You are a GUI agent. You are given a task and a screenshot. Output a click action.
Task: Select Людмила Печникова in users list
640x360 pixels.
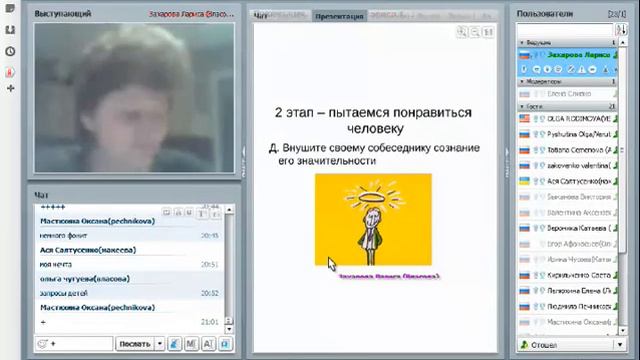pos(567,306)
